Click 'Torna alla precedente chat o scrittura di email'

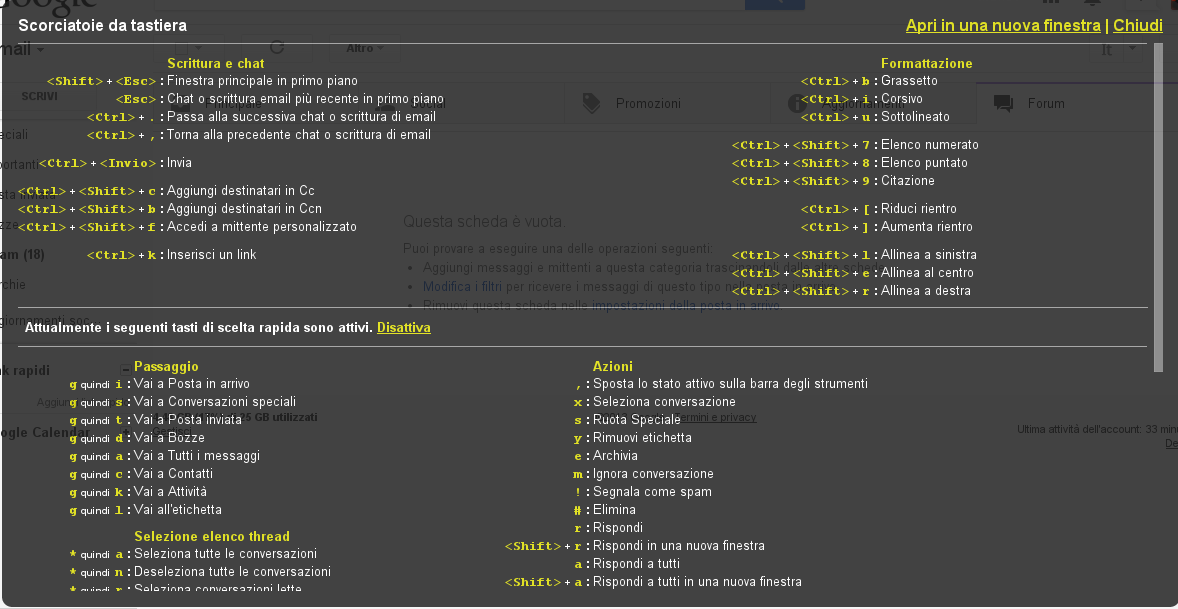coord(299,134)
